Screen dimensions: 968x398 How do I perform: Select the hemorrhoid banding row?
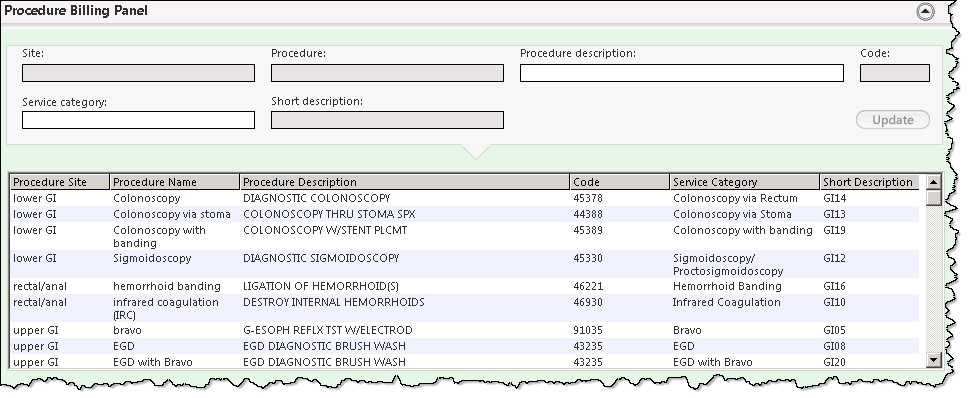click(464, 286)
